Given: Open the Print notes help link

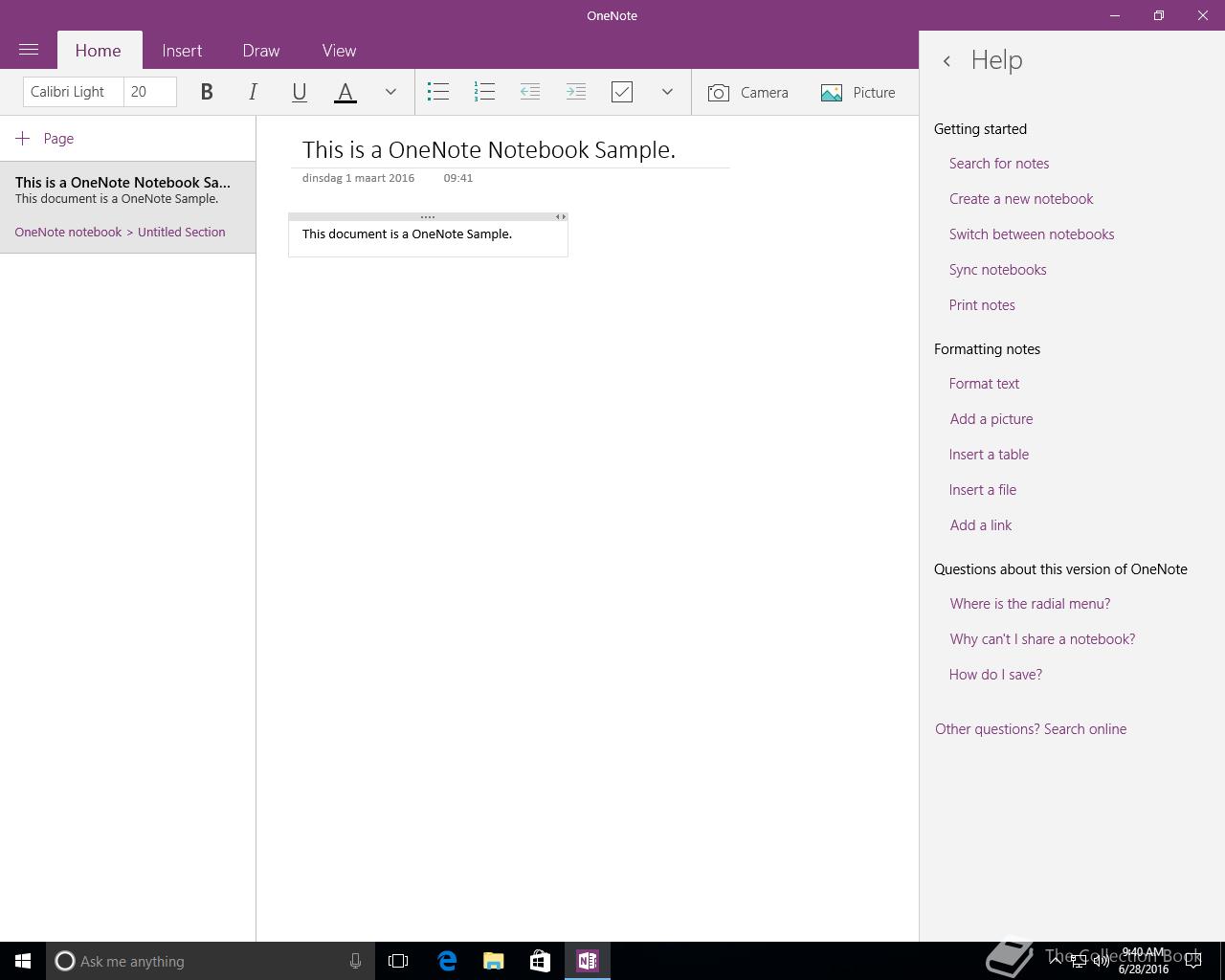Looking at the screenshot, I should click(x=982, y=305).
